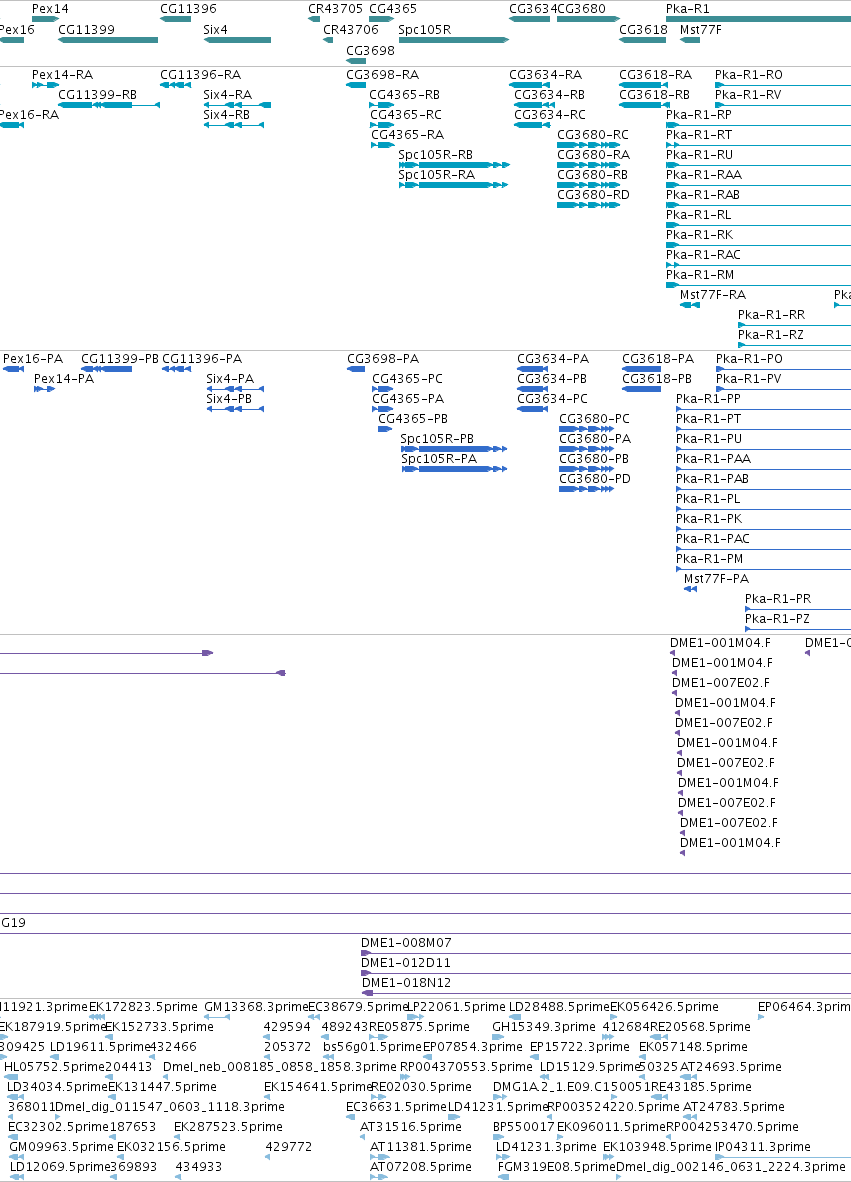851x1182 pixels.
Task: Click protein label "Mst77F-PA"
Action: tap(716, 579)
